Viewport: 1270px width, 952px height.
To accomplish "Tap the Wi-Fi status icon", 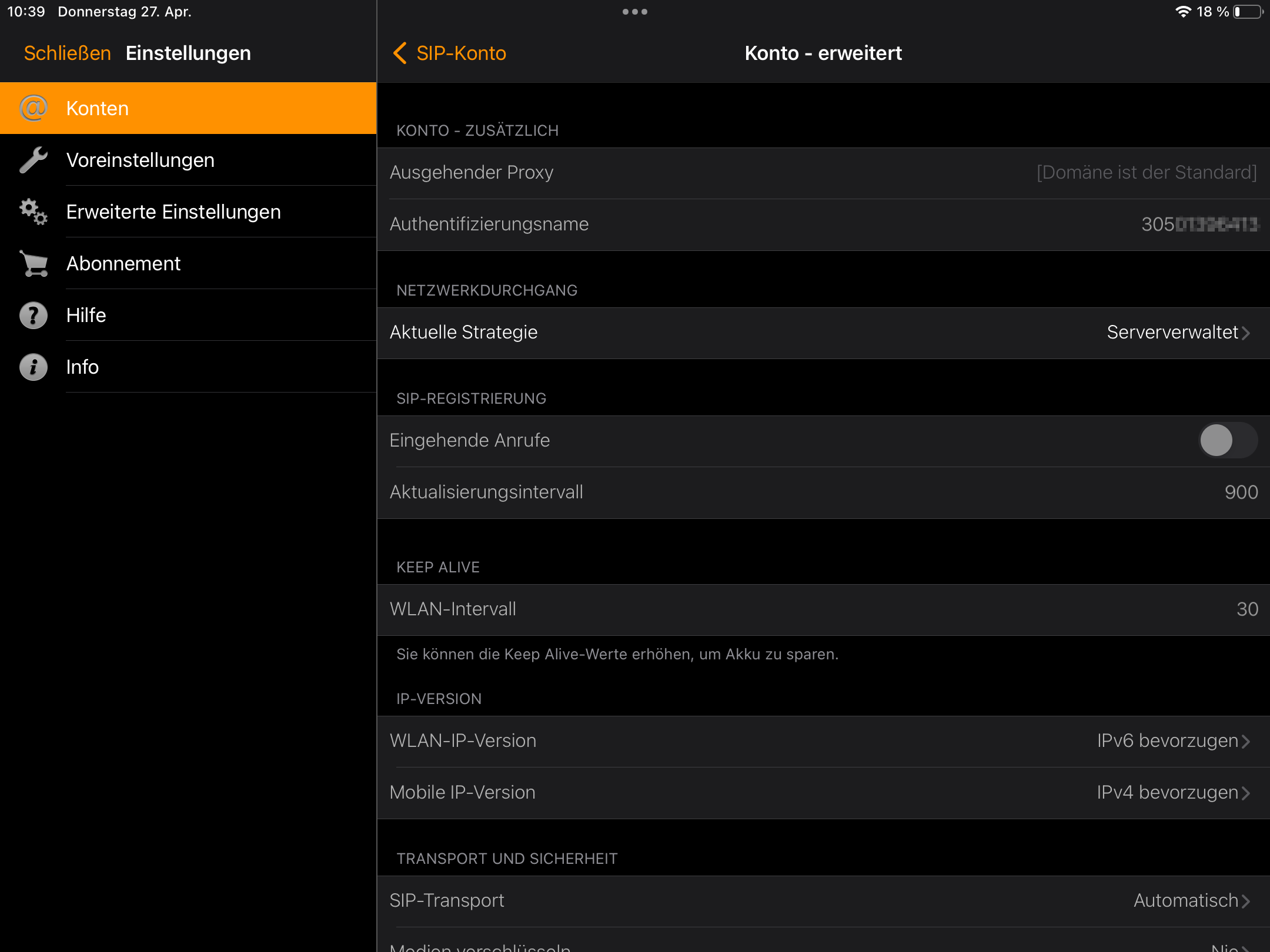I will point(1183,12).
